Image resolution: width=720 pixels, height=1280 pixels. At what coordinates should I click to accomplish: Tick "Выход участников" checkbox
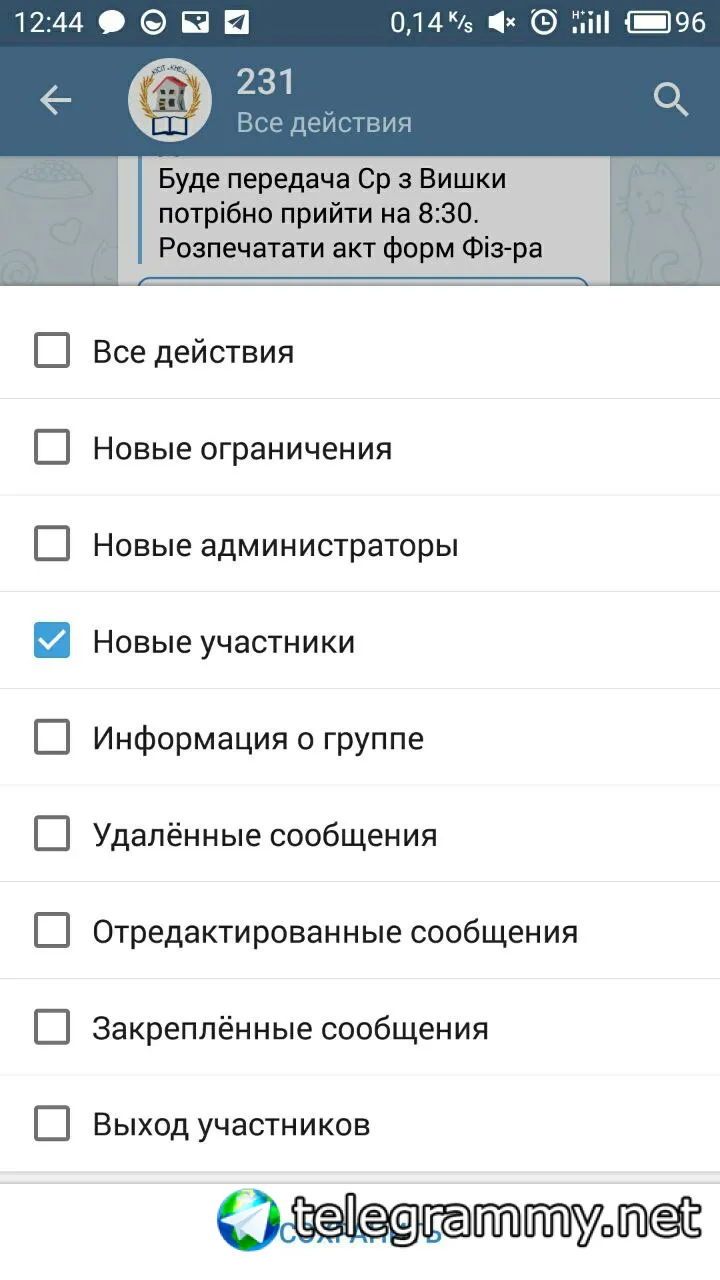tap(52, 1124)
